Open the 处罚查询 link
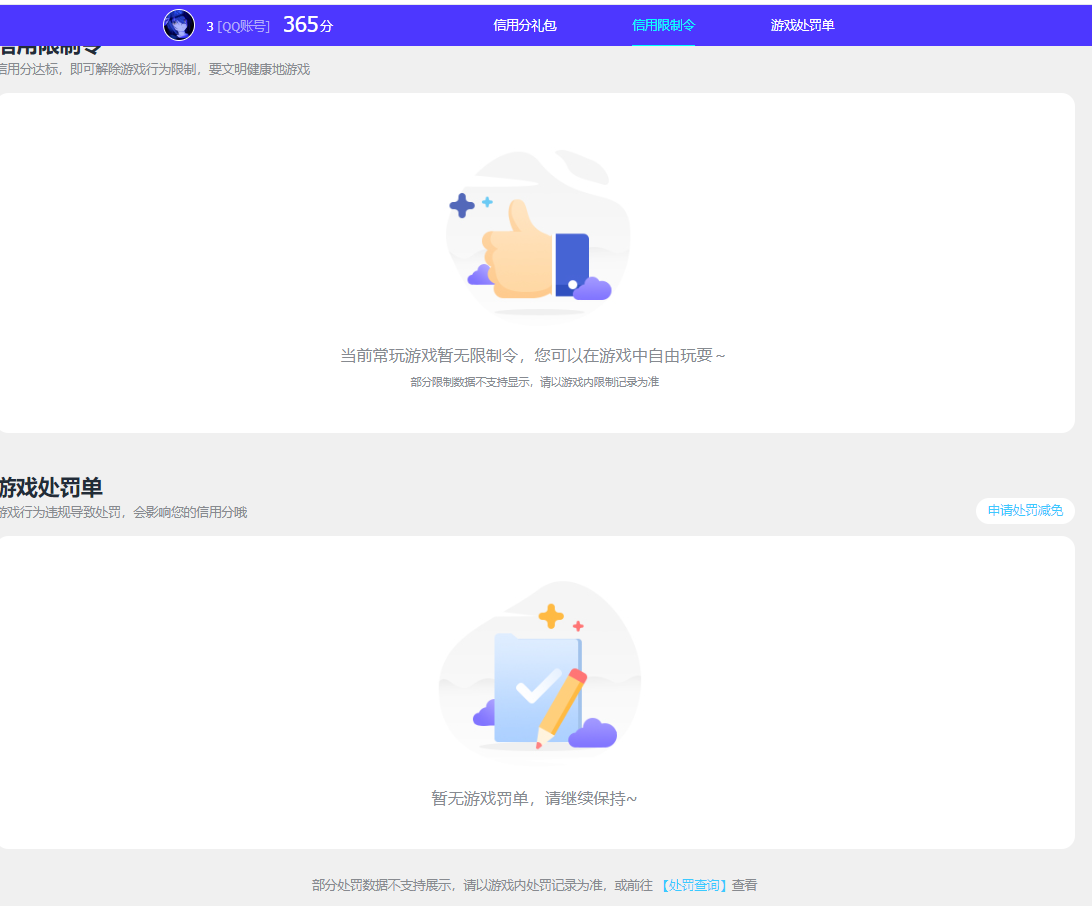This screenshot has height=906, width=1092. point(693,885)
